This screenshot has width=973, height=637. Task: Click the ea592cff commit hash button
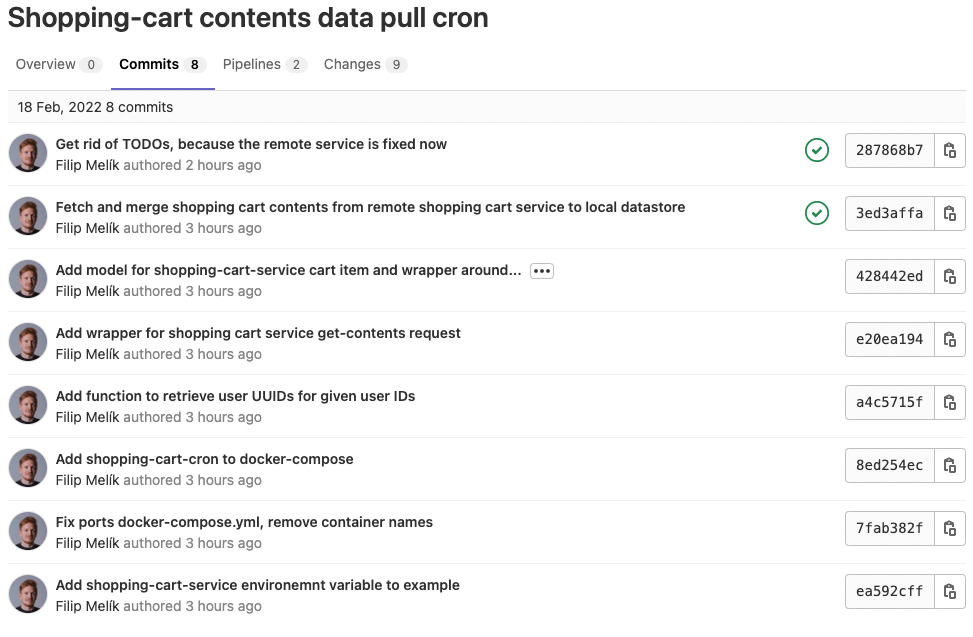(x=889, y=592)
